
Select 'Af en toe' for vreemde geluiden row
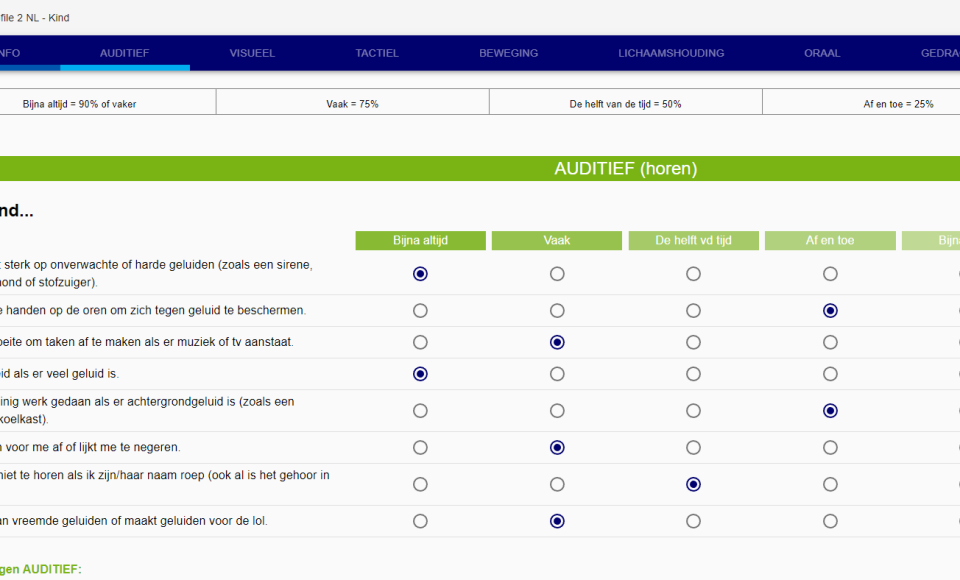pos(830,521)
